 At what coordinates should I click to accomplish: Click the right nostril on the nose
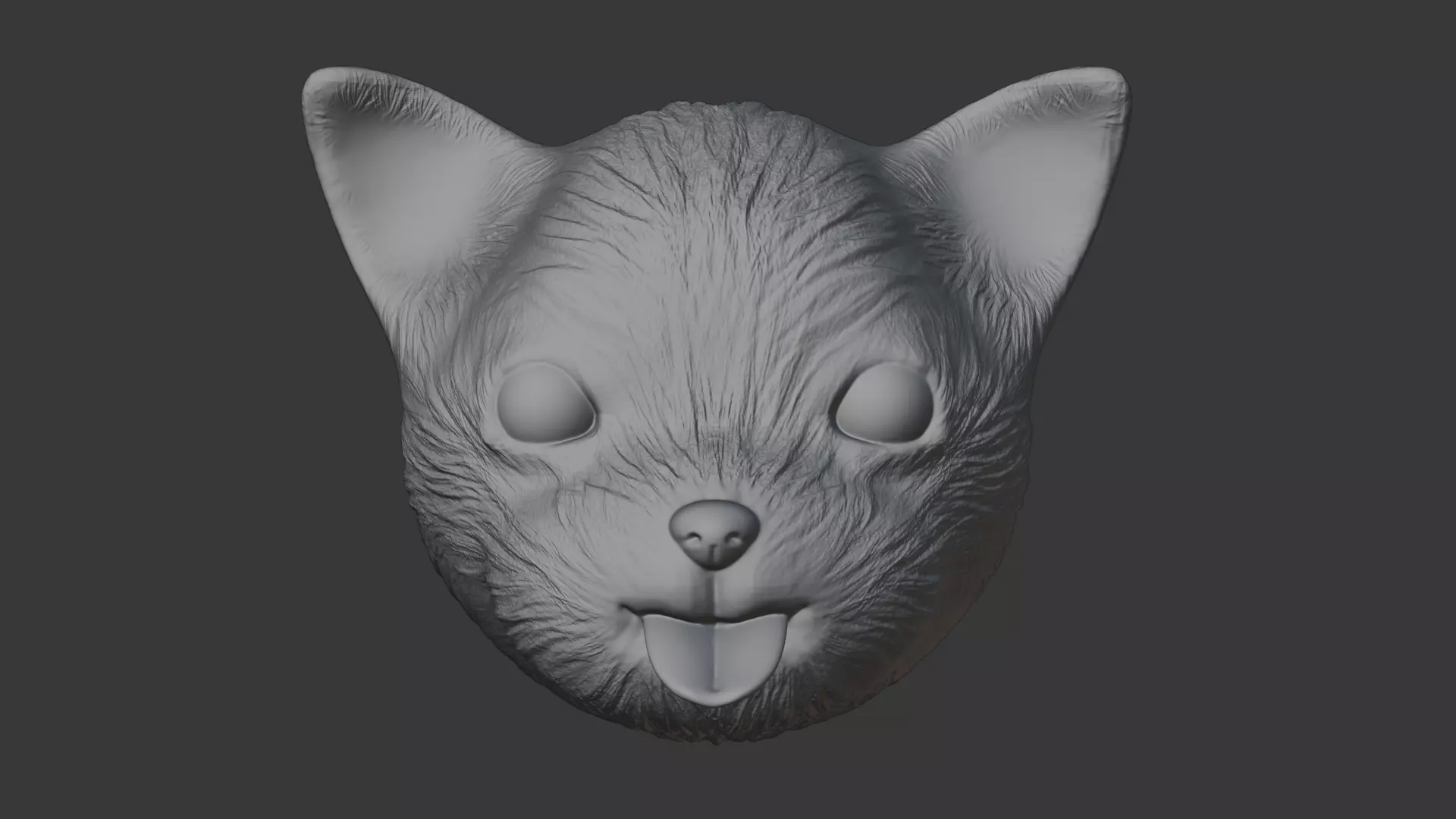click(x=734, y=539)
